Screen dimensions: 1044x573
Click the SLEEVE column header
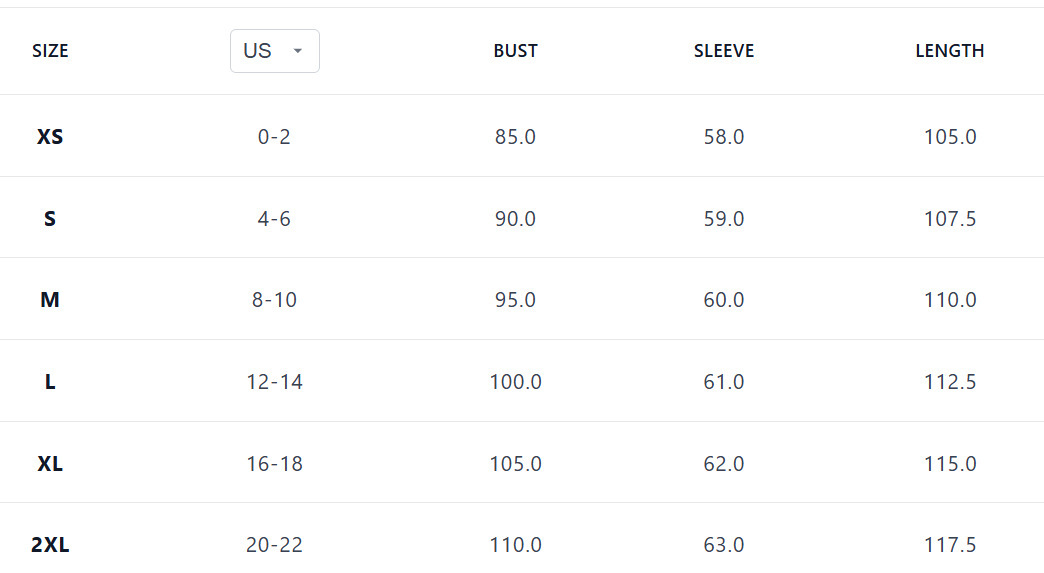click(724, 51)
